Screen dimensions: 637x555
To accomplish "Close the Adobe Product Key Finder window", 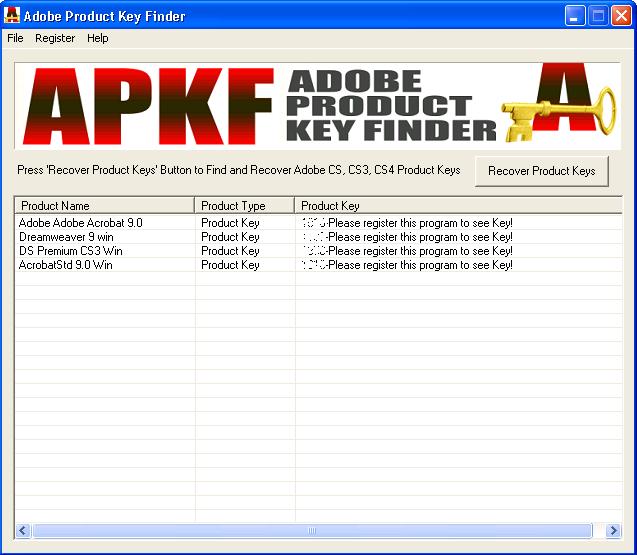I will (621, 16).
